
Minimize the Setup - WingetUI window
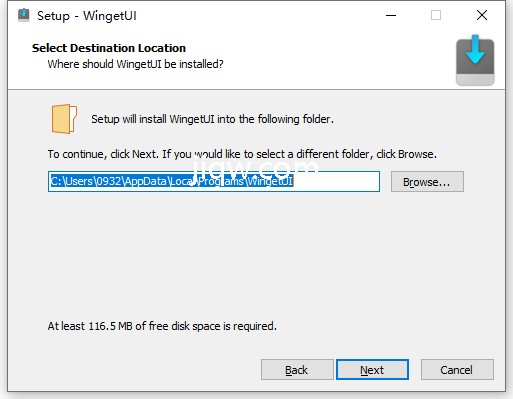pyautogui.click(x=391, y=15)
